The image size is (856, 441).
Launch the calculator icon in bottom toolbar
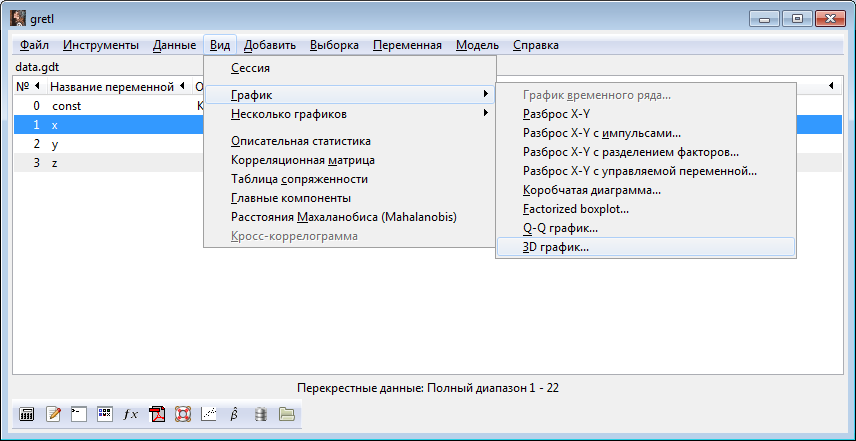(x=27, y=414)
